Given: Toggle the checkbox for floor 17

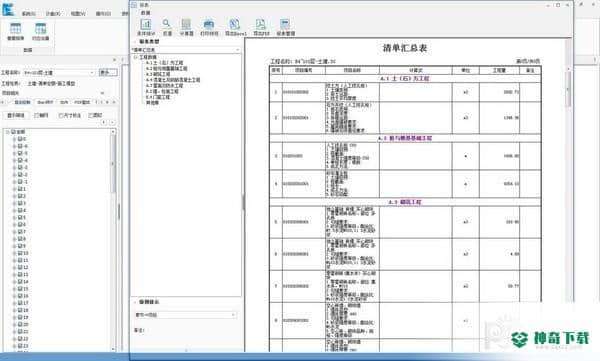Looking at the screenshot, I should point(20,303).
